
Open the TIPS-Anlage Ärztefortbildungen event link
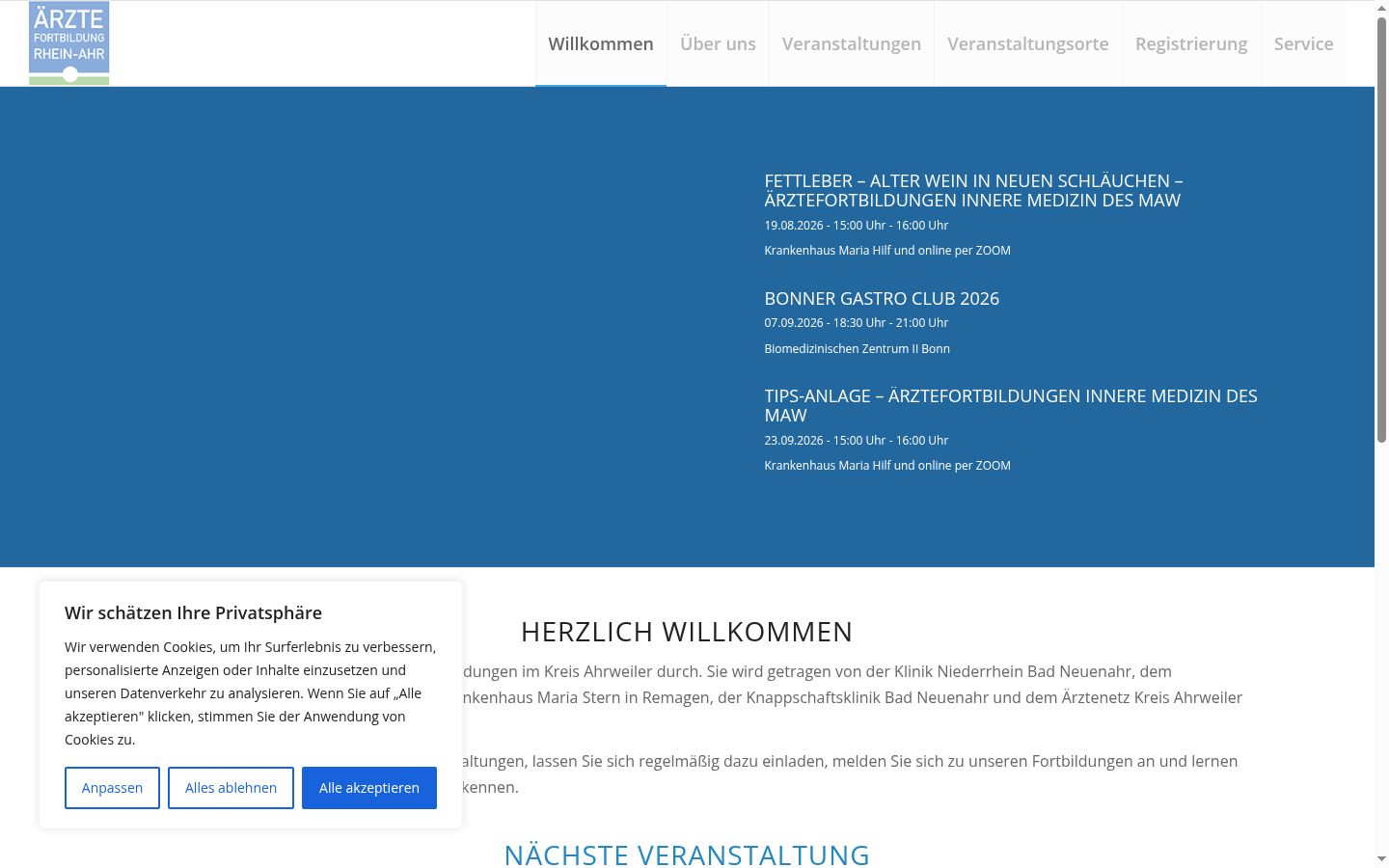point(1011,406)
